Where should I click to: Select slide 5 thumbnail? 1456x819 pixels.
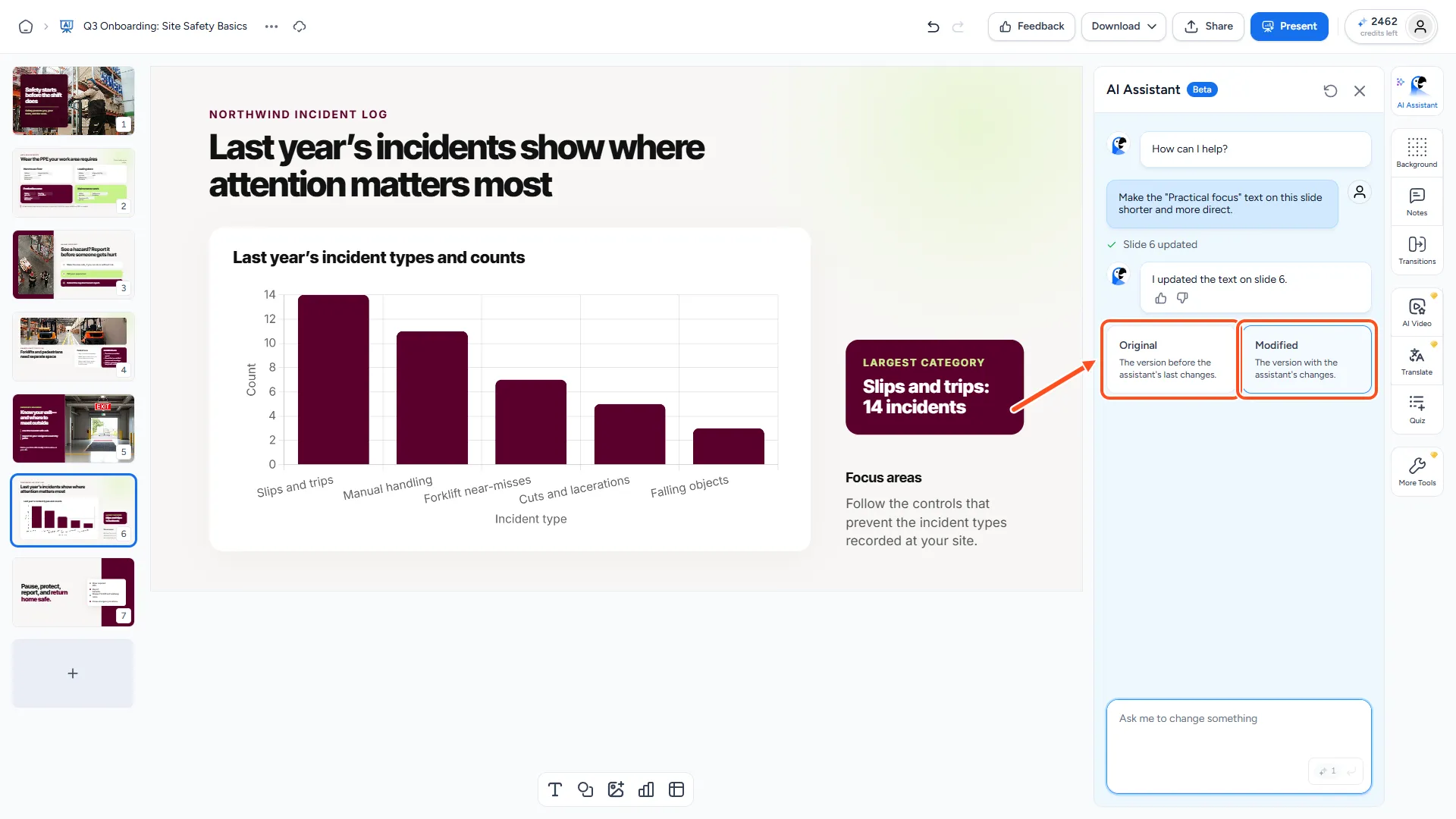point(74,428)
